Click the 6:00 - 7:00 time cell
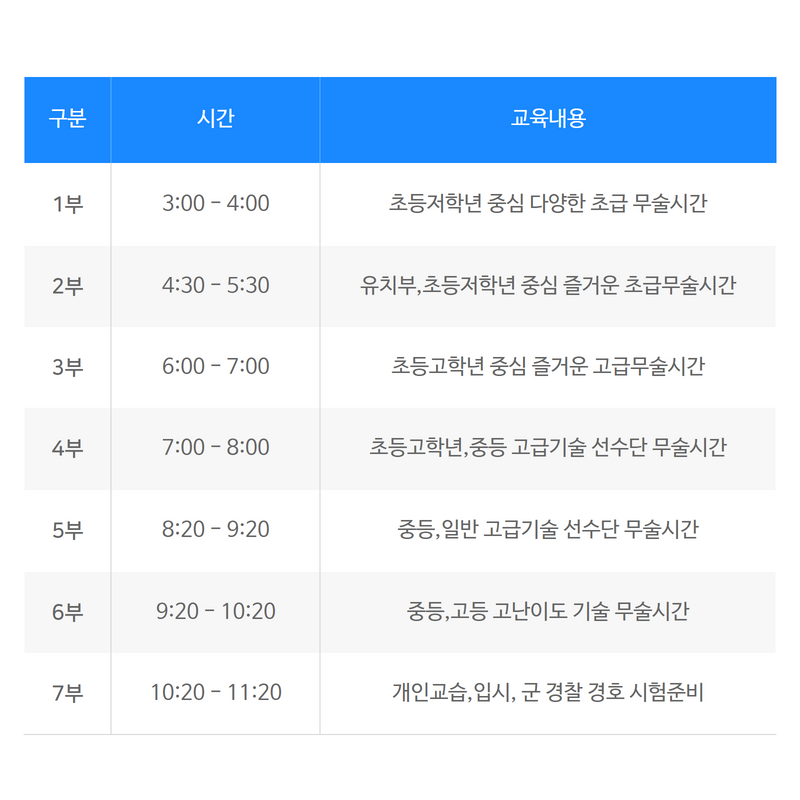 215,366
